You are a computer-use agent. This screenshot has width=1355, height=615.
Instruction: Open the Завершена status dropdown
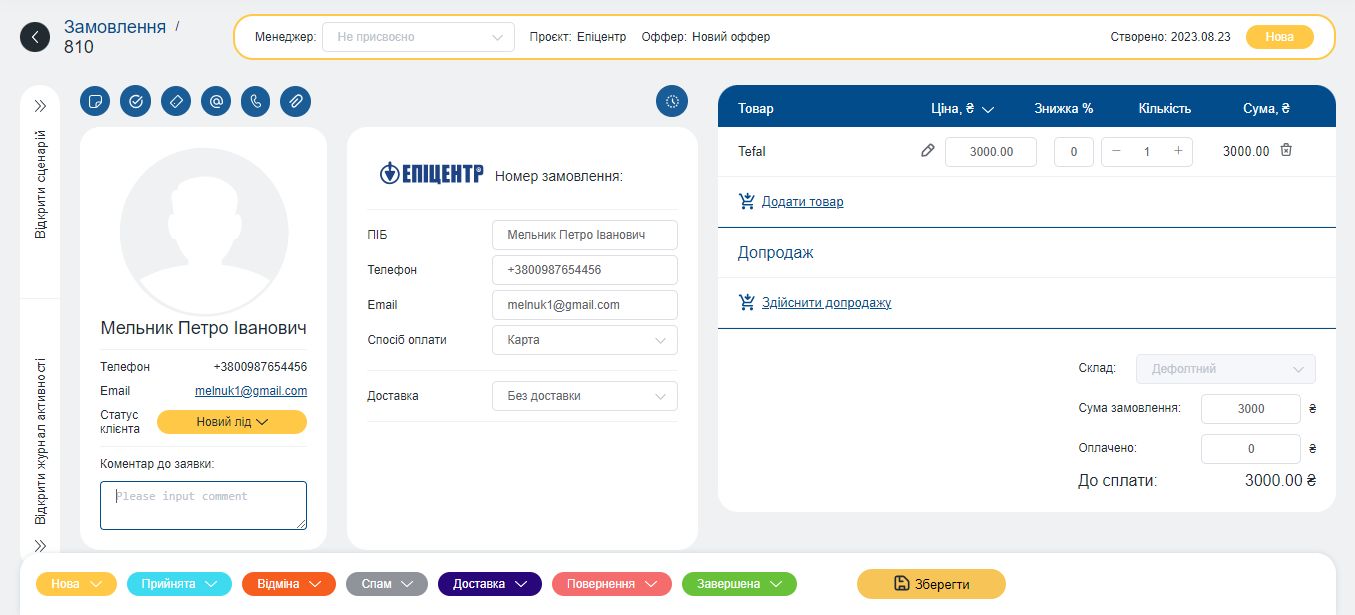(739, 584)
